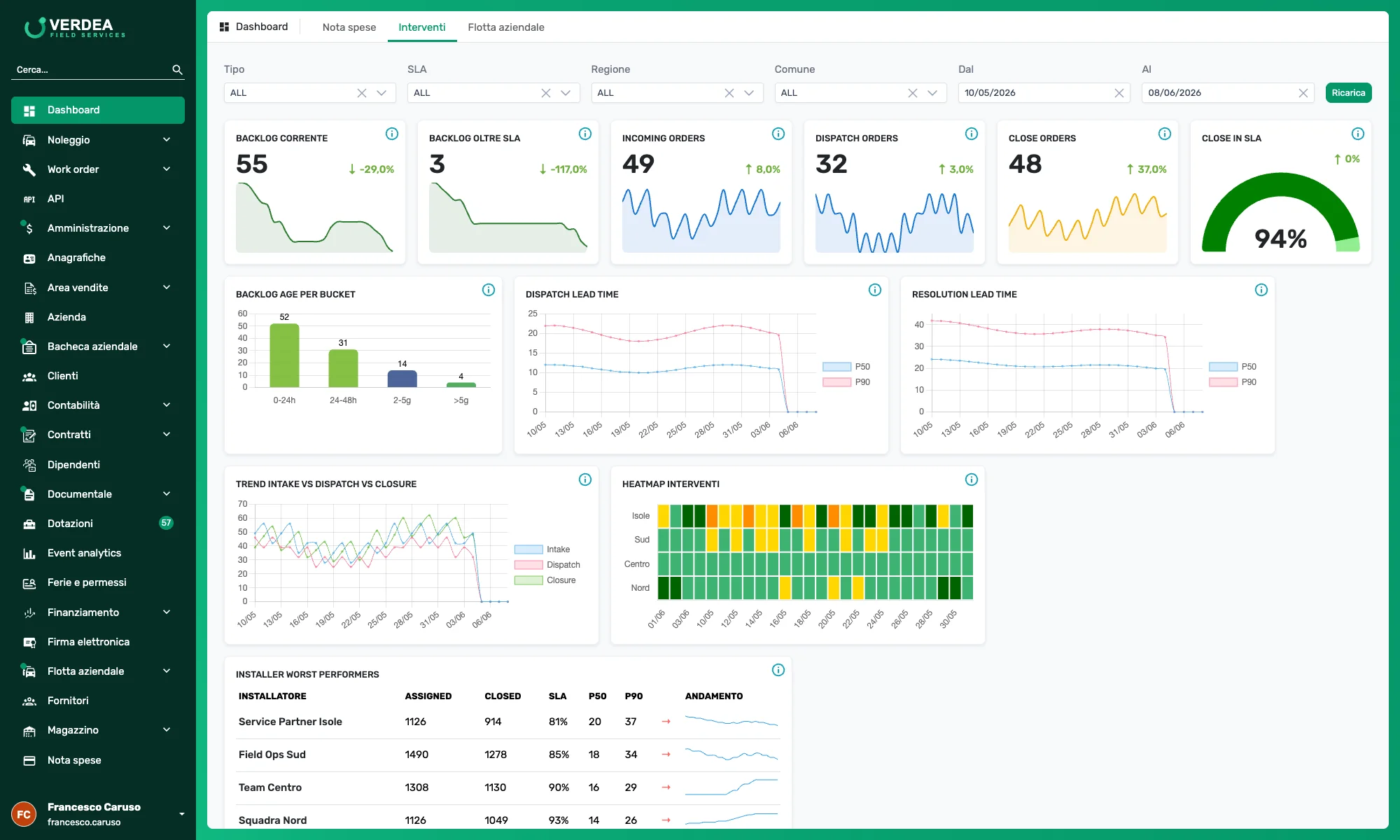This screenshot has width=1400, height=840.
Task: Click the Verdea Field Services logo
Action: tap(75, 28)
